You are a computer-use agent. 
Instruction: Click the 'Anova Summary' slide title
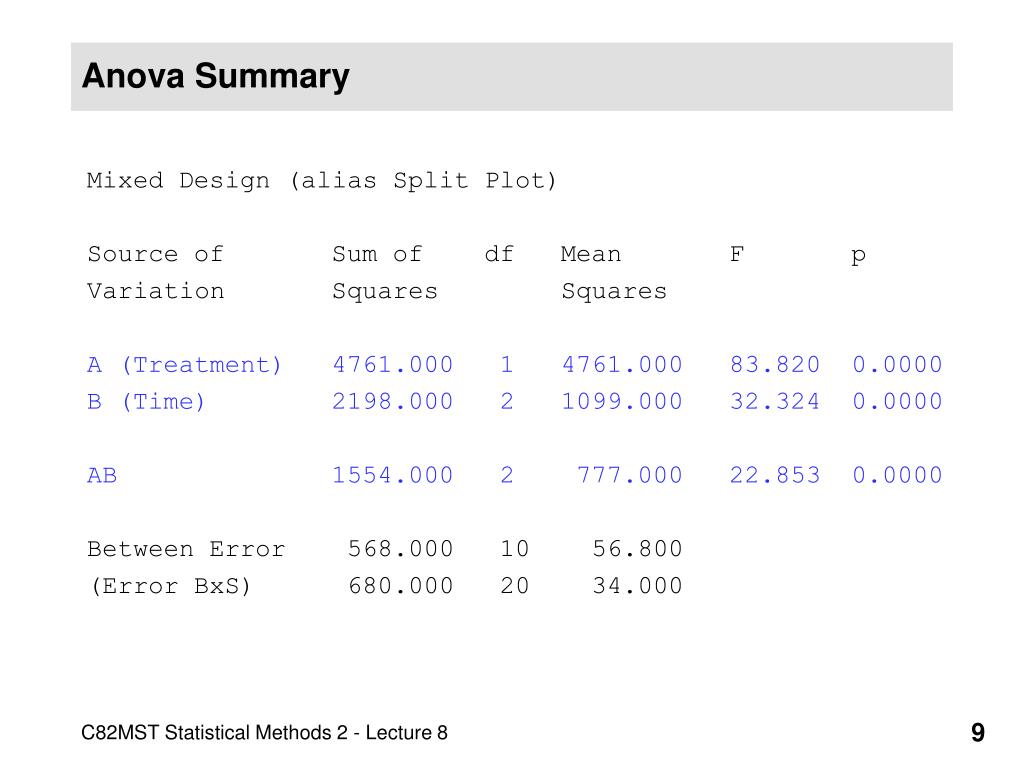click(216, 76)
